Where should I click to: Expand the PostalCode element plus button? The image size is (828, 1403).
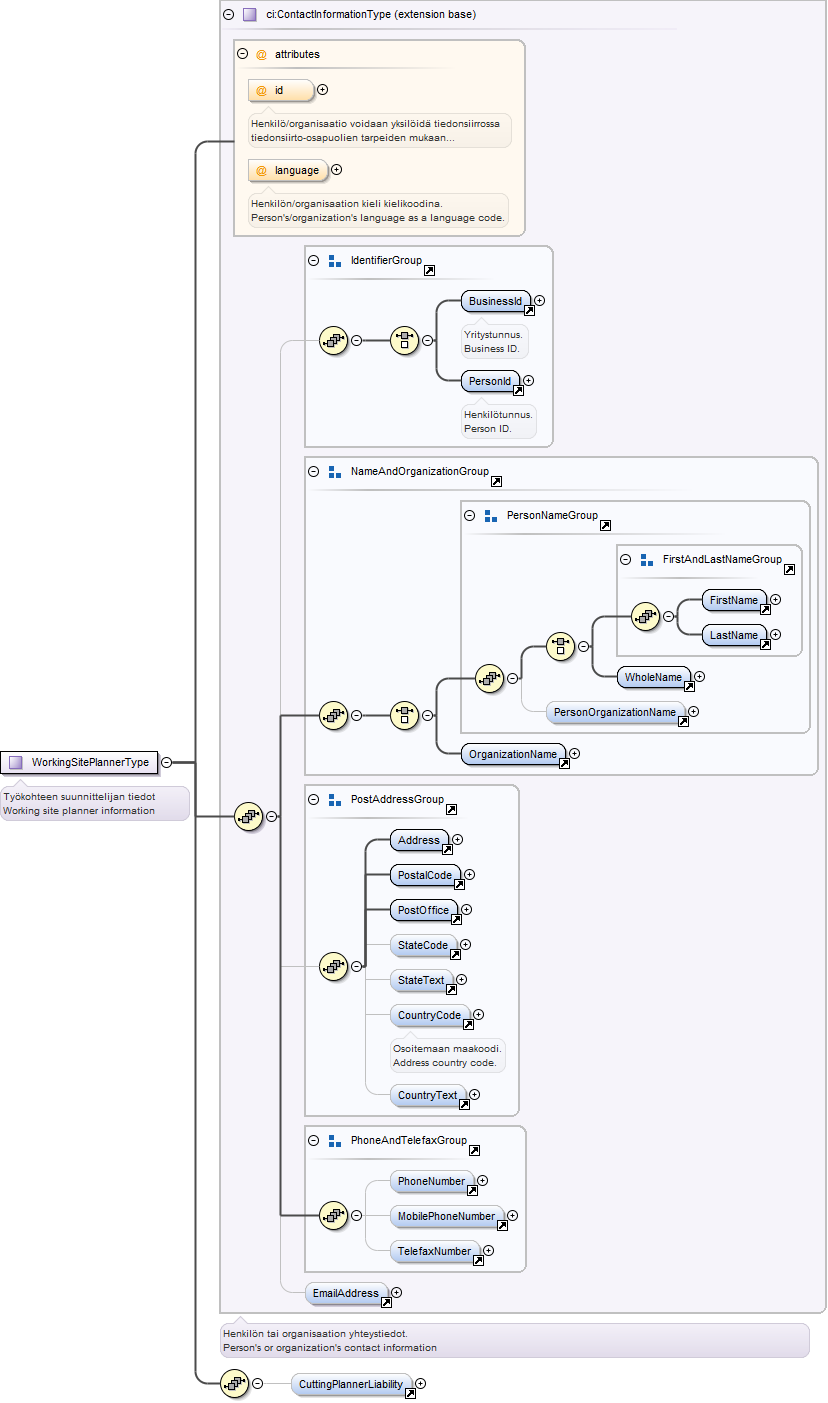click(469, 875)
